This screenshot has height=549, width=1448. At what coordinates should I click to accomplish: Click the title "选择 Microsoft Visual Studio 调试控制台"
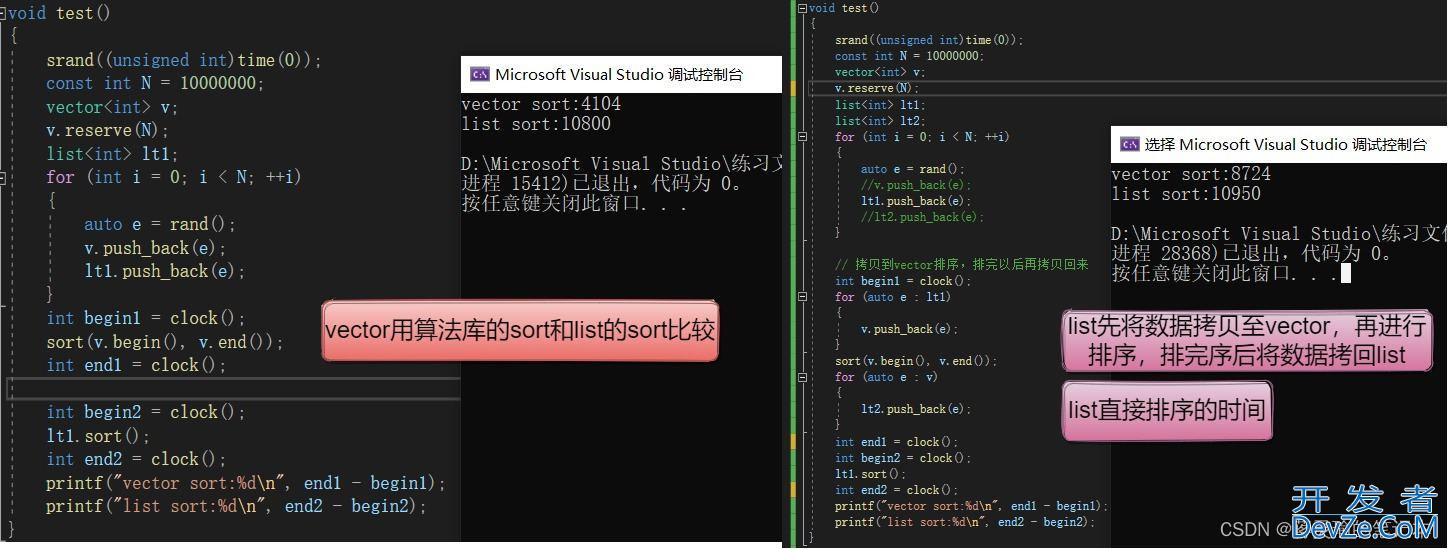(1285, 144)
